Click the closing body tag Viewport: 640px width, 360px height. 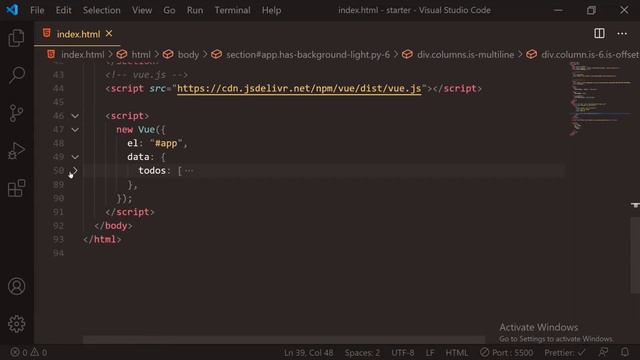(113, 226)
